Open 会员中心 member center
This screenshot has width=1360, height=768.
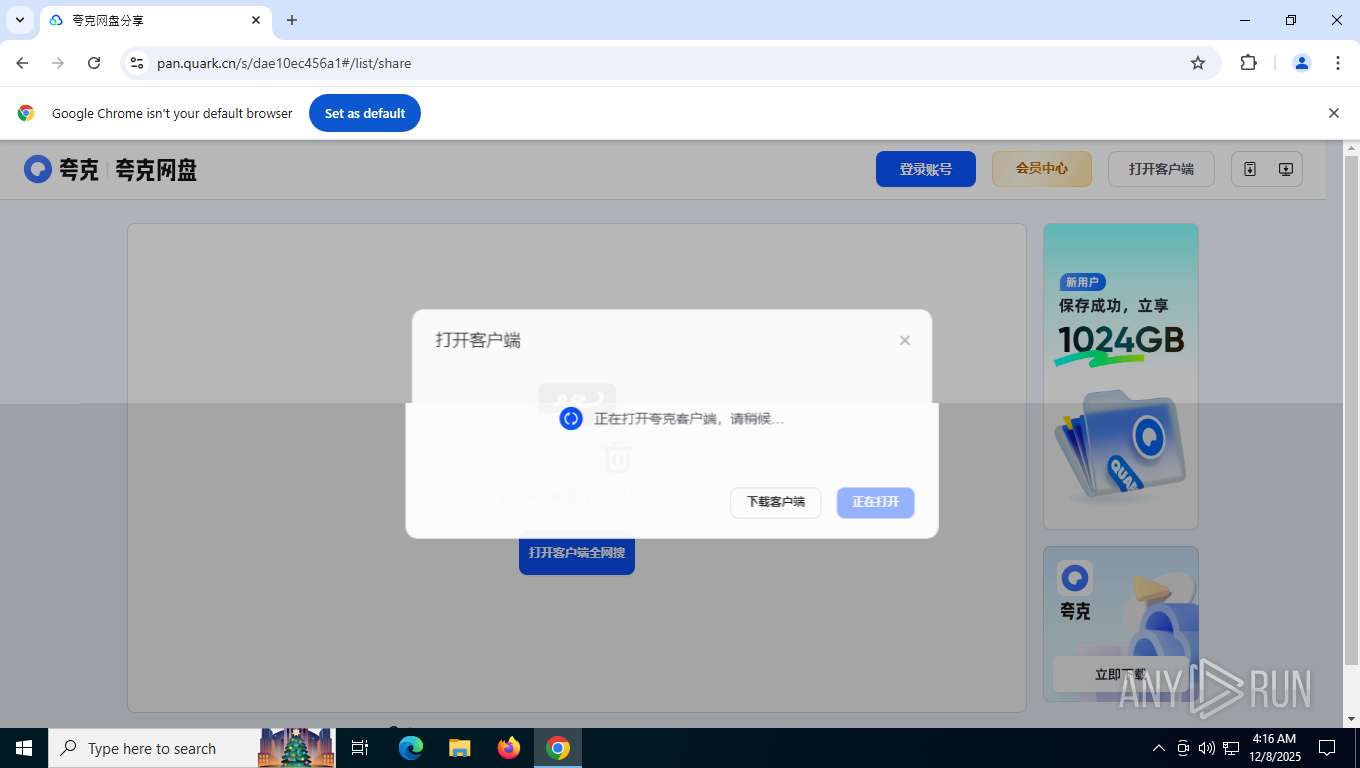tap(1042, 169)
